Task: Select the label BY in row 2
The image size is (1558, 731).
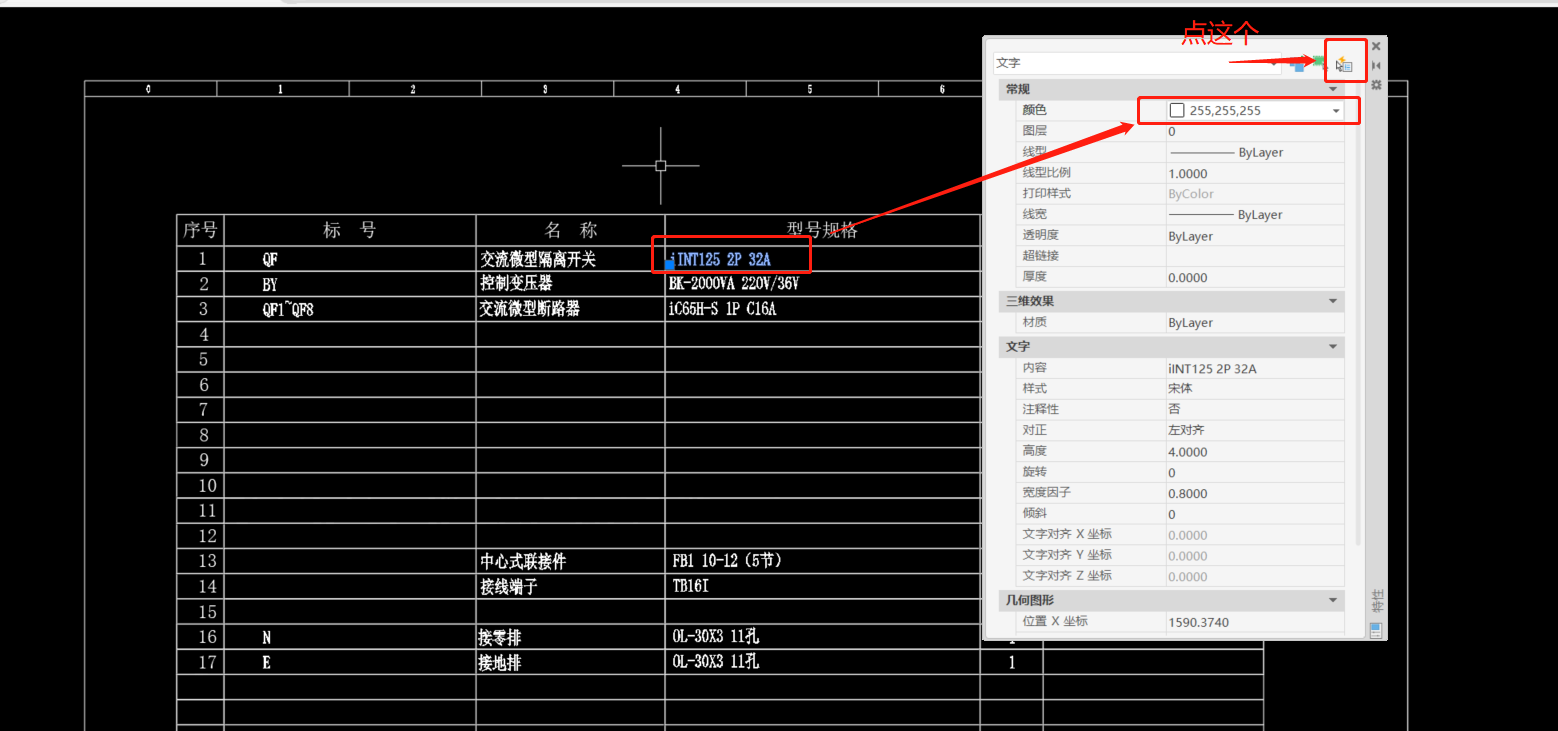Action: point(270,285)
